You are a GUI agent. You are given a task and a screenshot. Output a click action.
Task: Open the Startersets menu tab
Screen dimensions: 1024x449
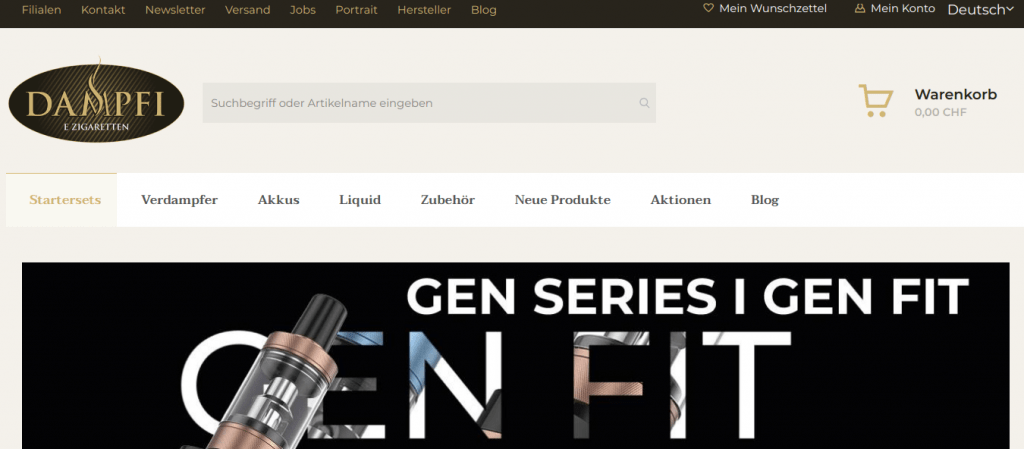tap(65, 200)
